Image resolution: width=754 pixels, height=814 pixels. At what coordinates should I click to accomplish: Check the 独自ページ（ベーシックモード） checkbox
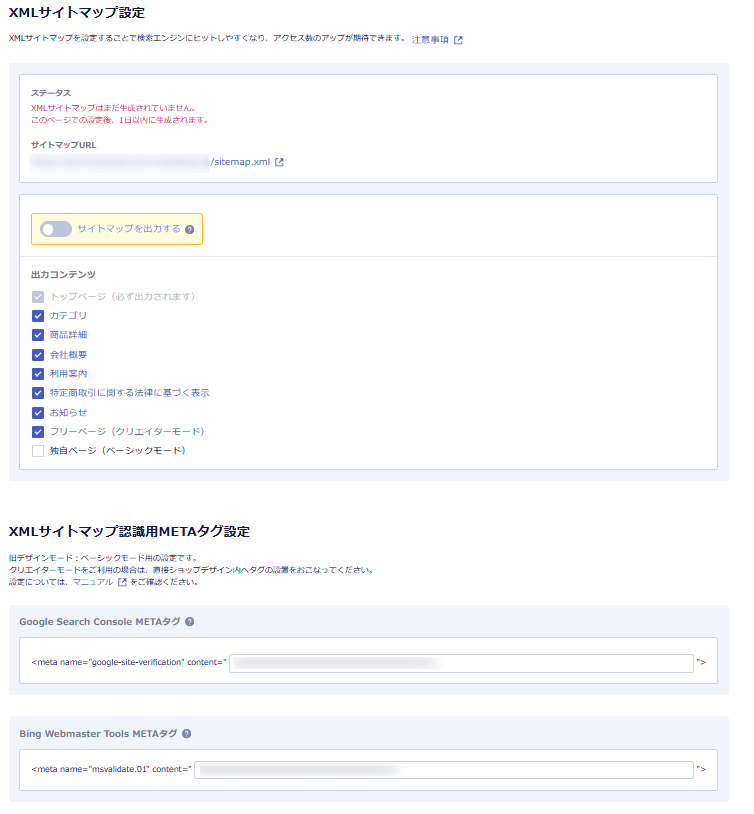38,451
